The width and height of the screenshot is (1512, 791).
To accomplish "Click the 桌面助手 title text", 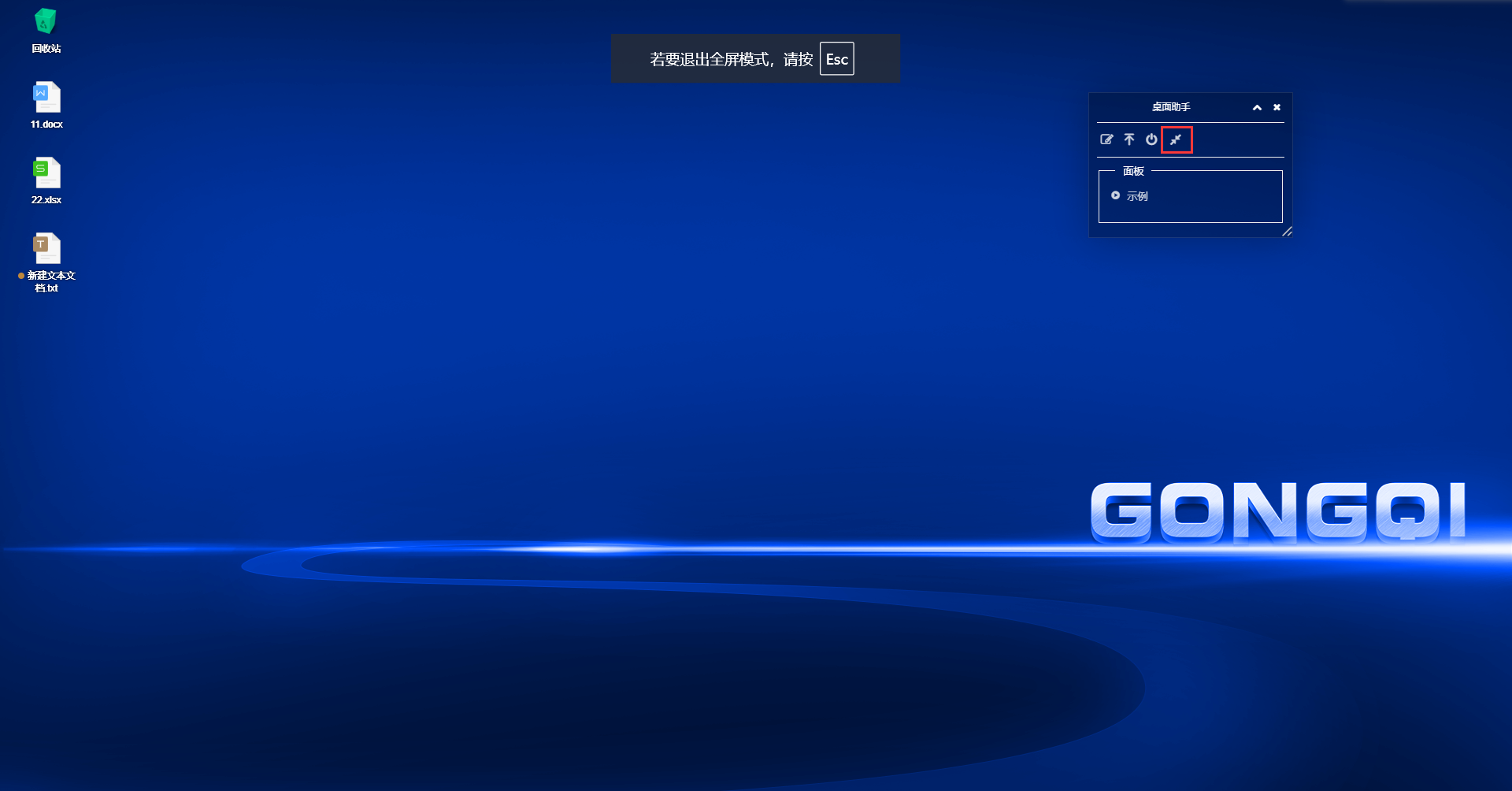I will click(x=1171, y=107).
